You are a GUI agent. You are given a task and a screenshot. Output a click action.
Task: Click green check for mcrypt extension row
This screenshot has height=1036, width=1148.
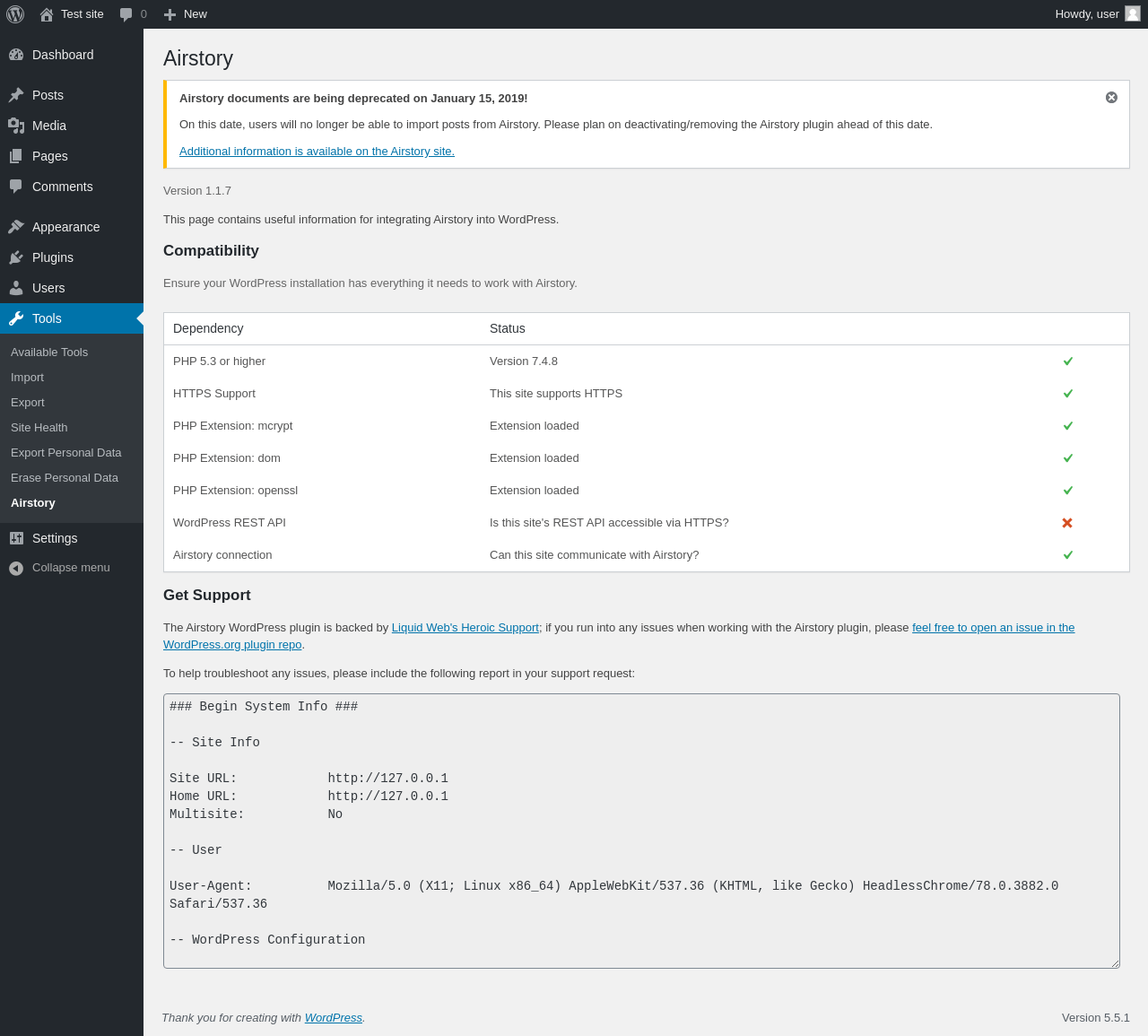click(1068, 426)
